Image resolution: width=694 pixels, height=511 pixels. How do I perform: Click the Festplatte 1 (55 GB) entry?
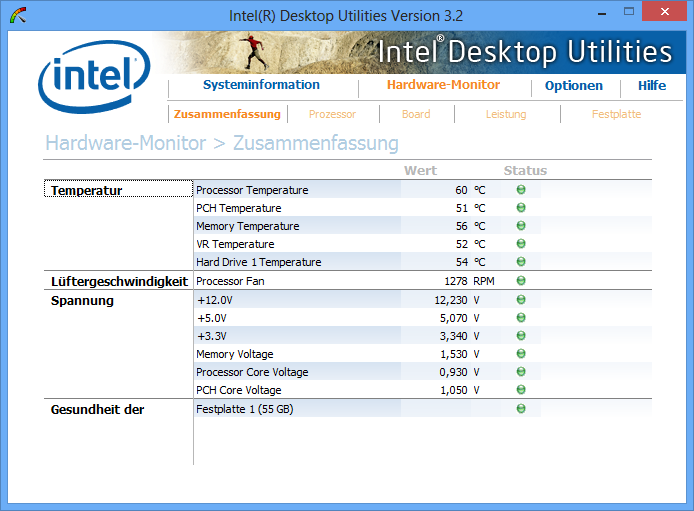(245, 409)
